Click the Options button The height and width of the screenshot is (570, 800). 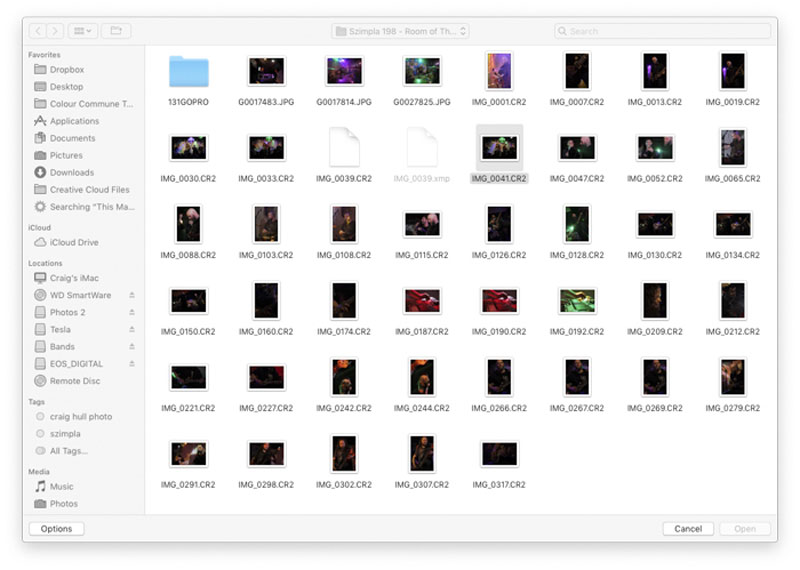(x=57, y=529)
